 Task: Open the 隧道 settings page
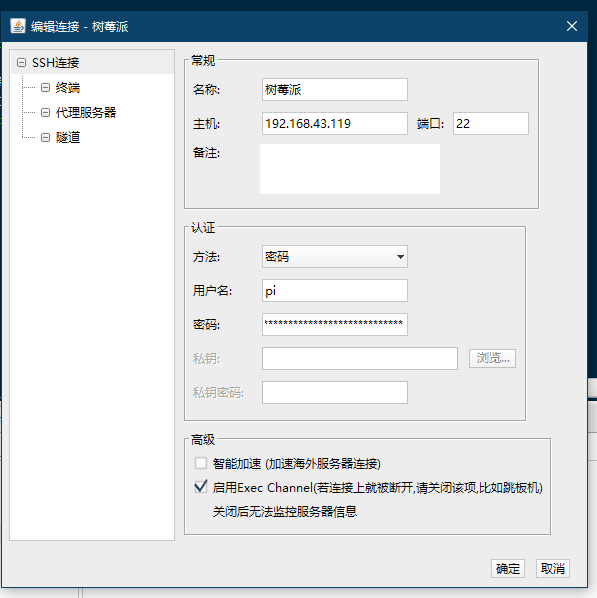[x=68, y=137]
